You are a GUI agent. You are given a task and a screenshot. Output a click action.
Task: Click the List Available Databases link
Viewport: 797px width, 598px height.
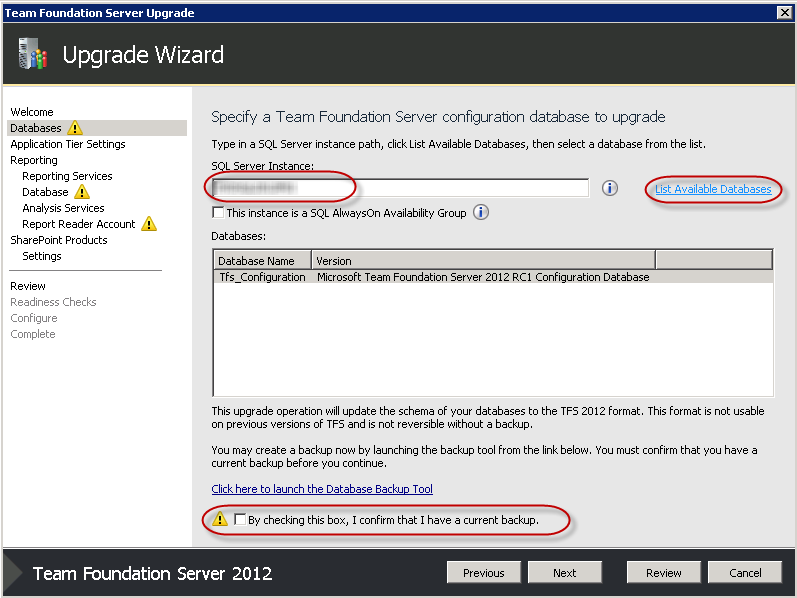[x=713, y=189]
